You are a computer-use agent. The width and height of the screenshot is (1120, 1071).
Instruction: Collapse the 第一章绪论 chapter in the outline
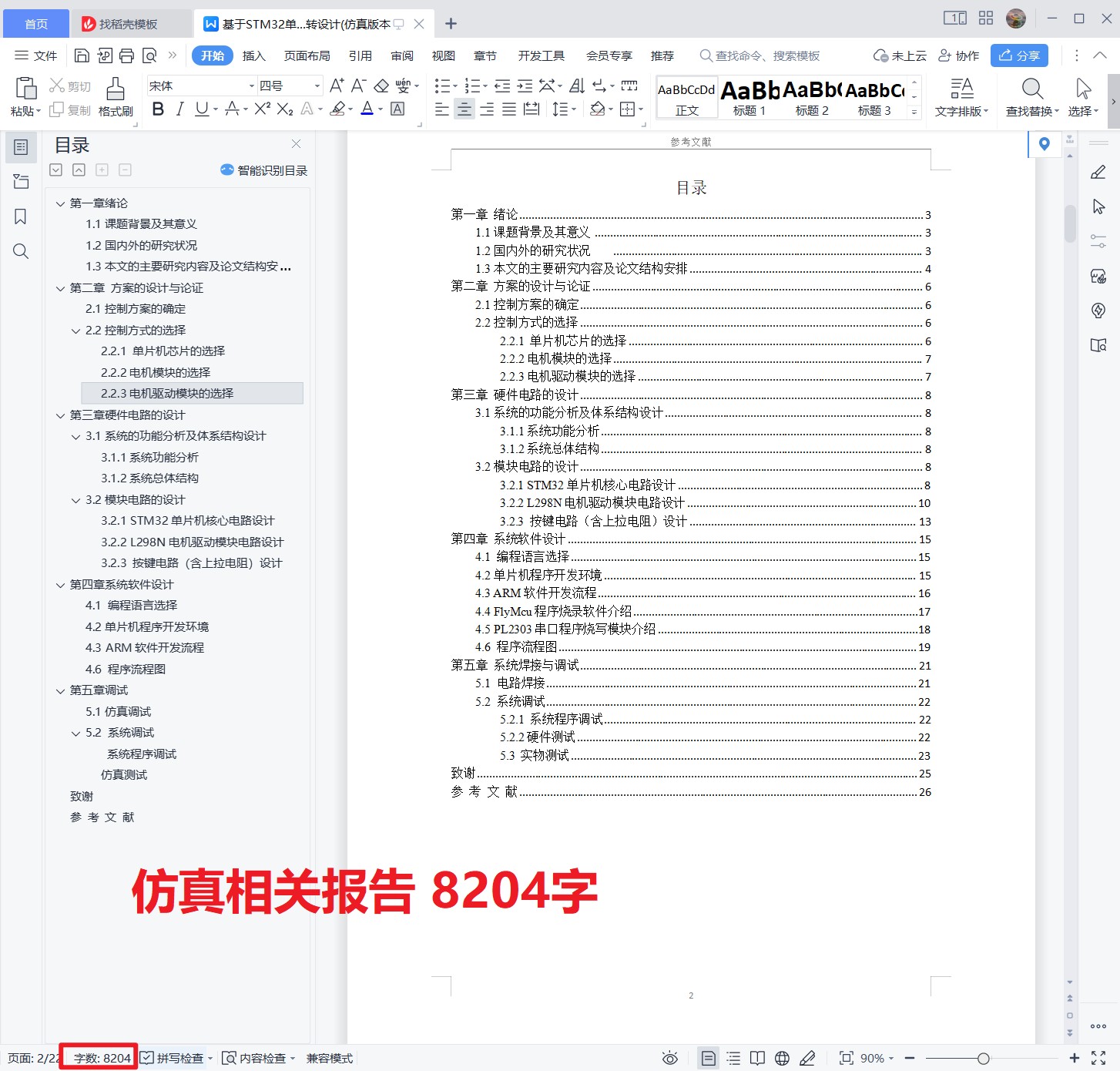(61, 203)
